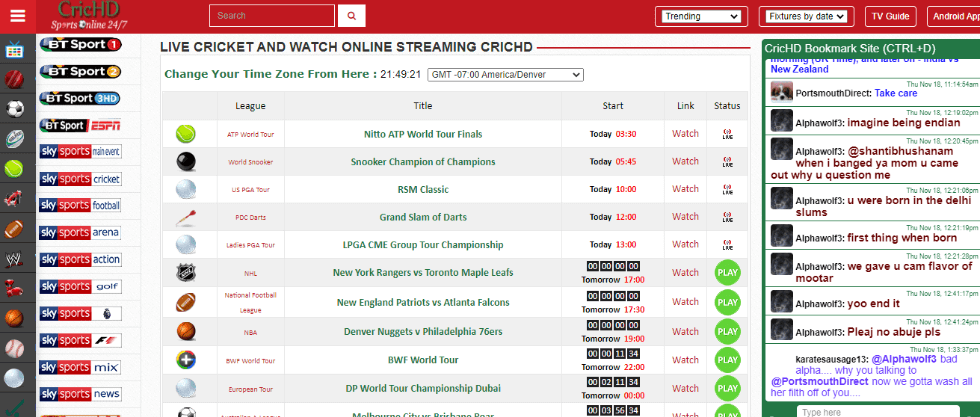
Task: Select the TV icon in sidebar
Action: point(14,51)
